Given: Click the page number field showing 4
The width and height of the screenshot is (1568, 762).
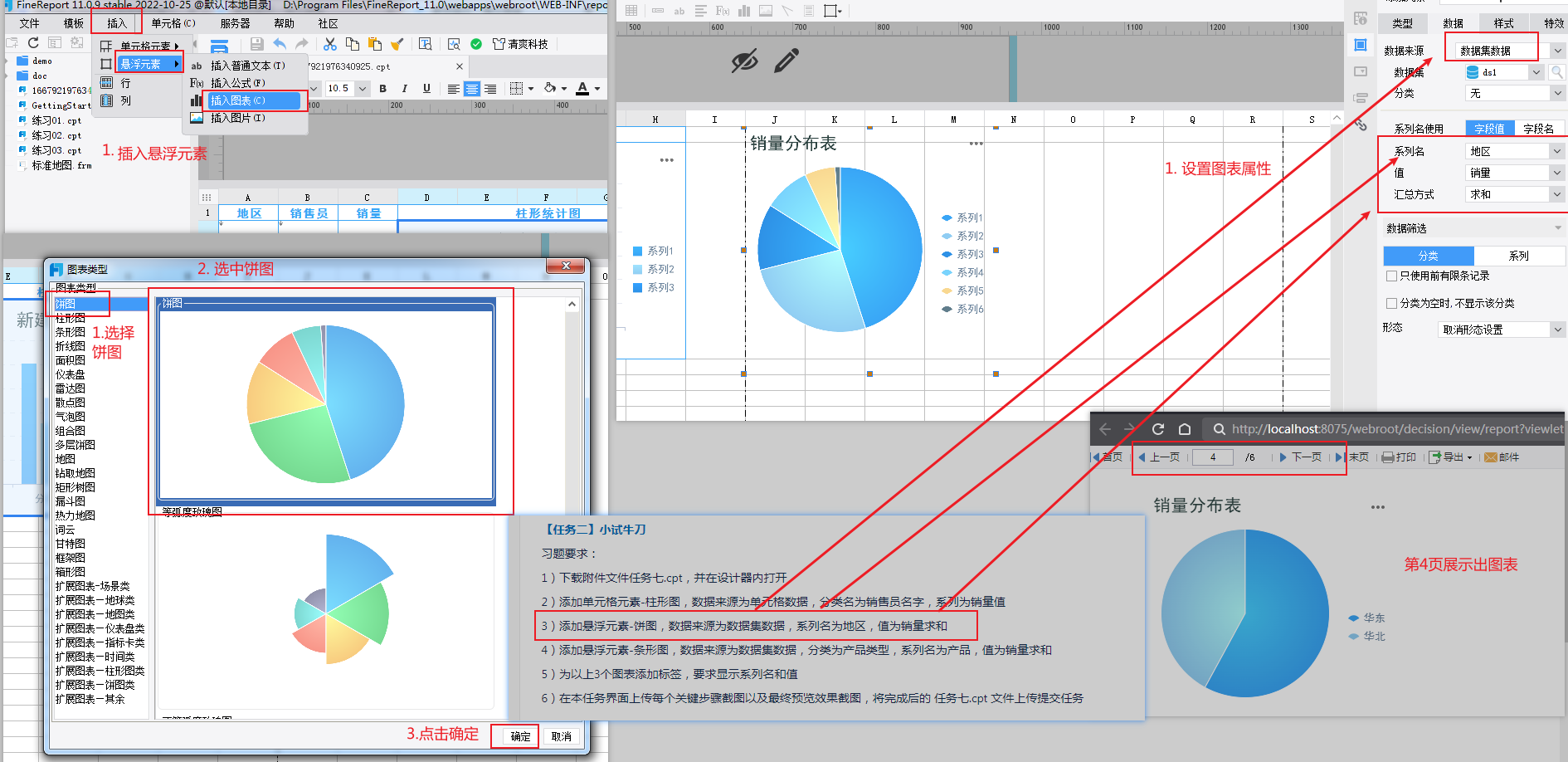Looking at the screenshot, I should (x=1213, y=457).
